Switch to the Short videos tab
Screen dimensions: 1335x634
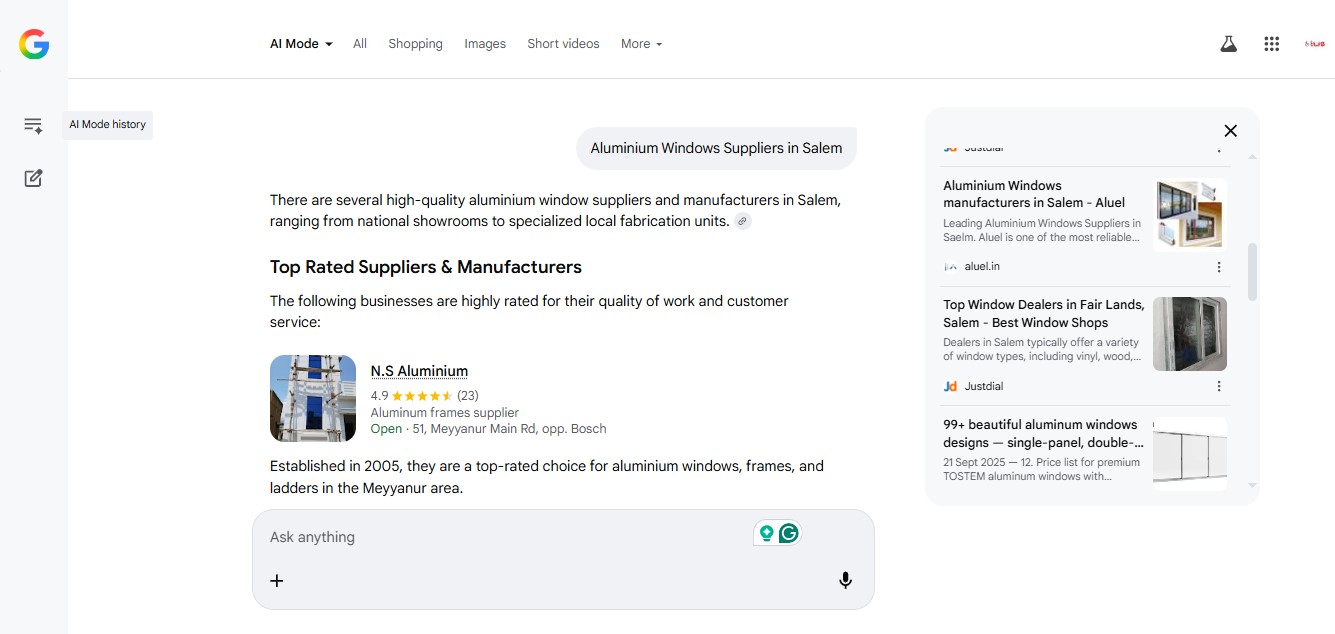click(563, 44)
